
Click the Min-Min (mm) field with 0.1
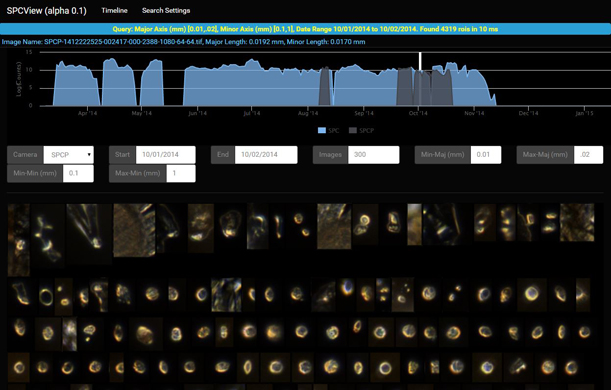pyautogui.click(x=78, y=173)
